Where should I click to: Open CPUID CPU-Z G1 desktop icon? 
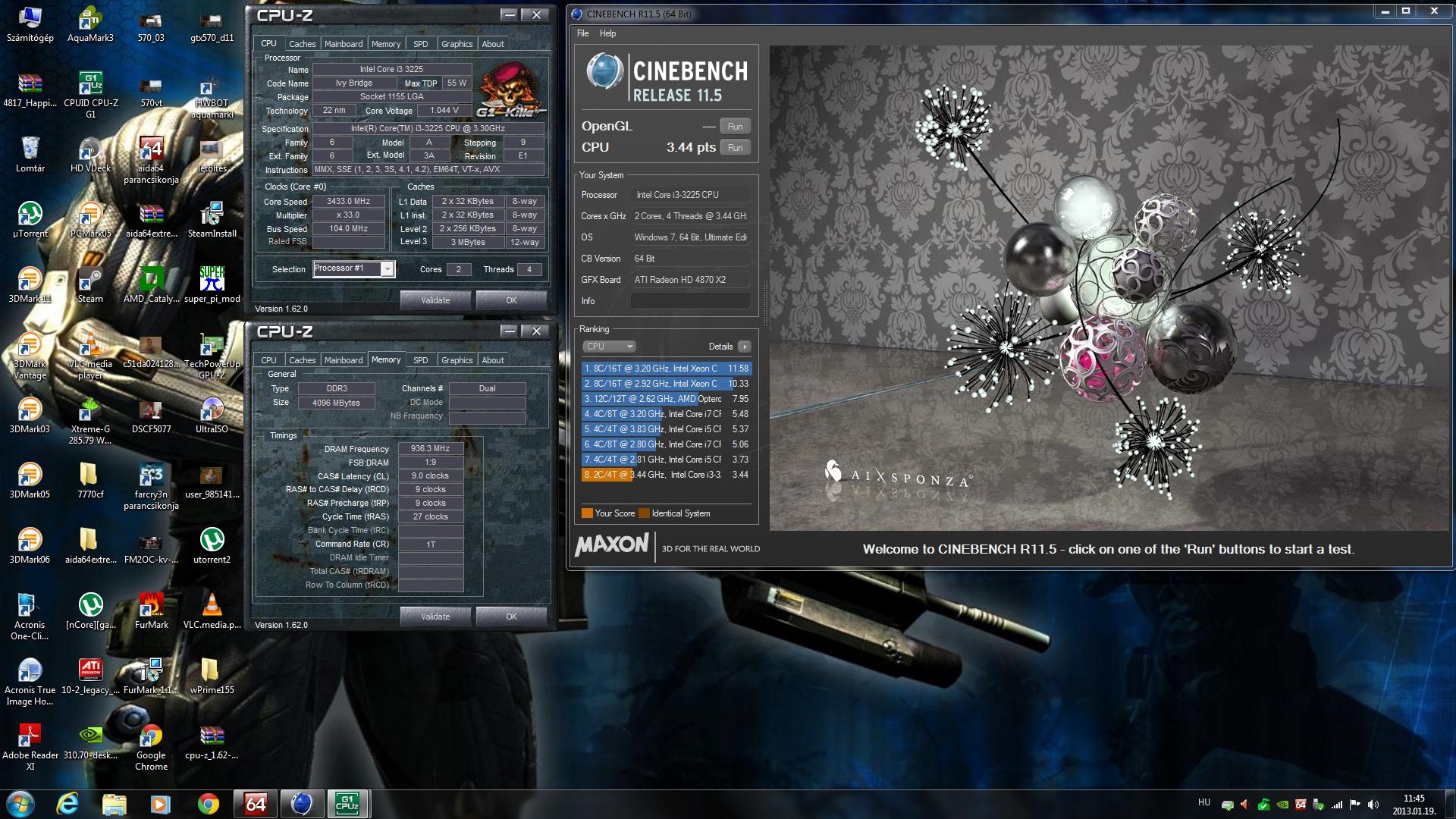coord(90,95)
